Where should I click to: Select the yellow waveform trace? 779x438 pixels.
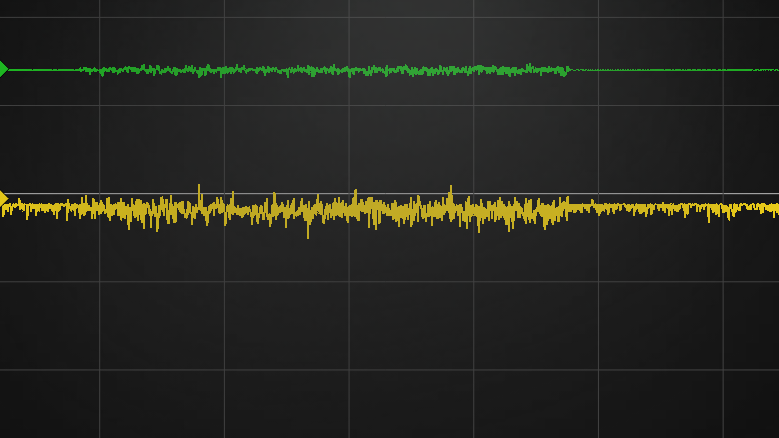[400, 210]
